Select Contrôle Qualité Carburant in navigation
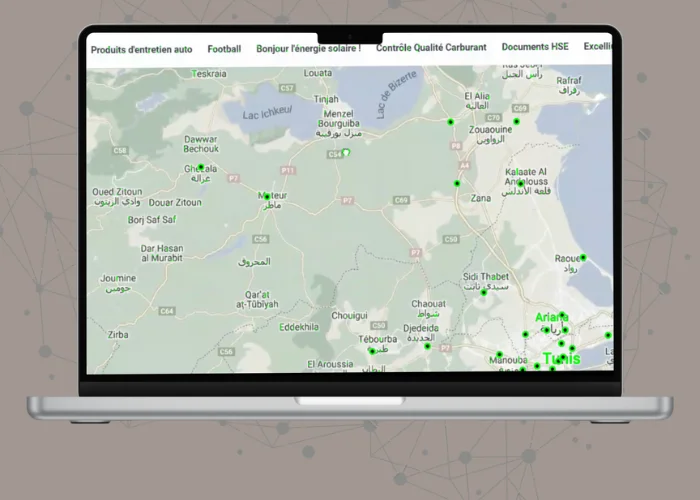The height and width of the screenshot is (500, 700). tap(431, 48)
